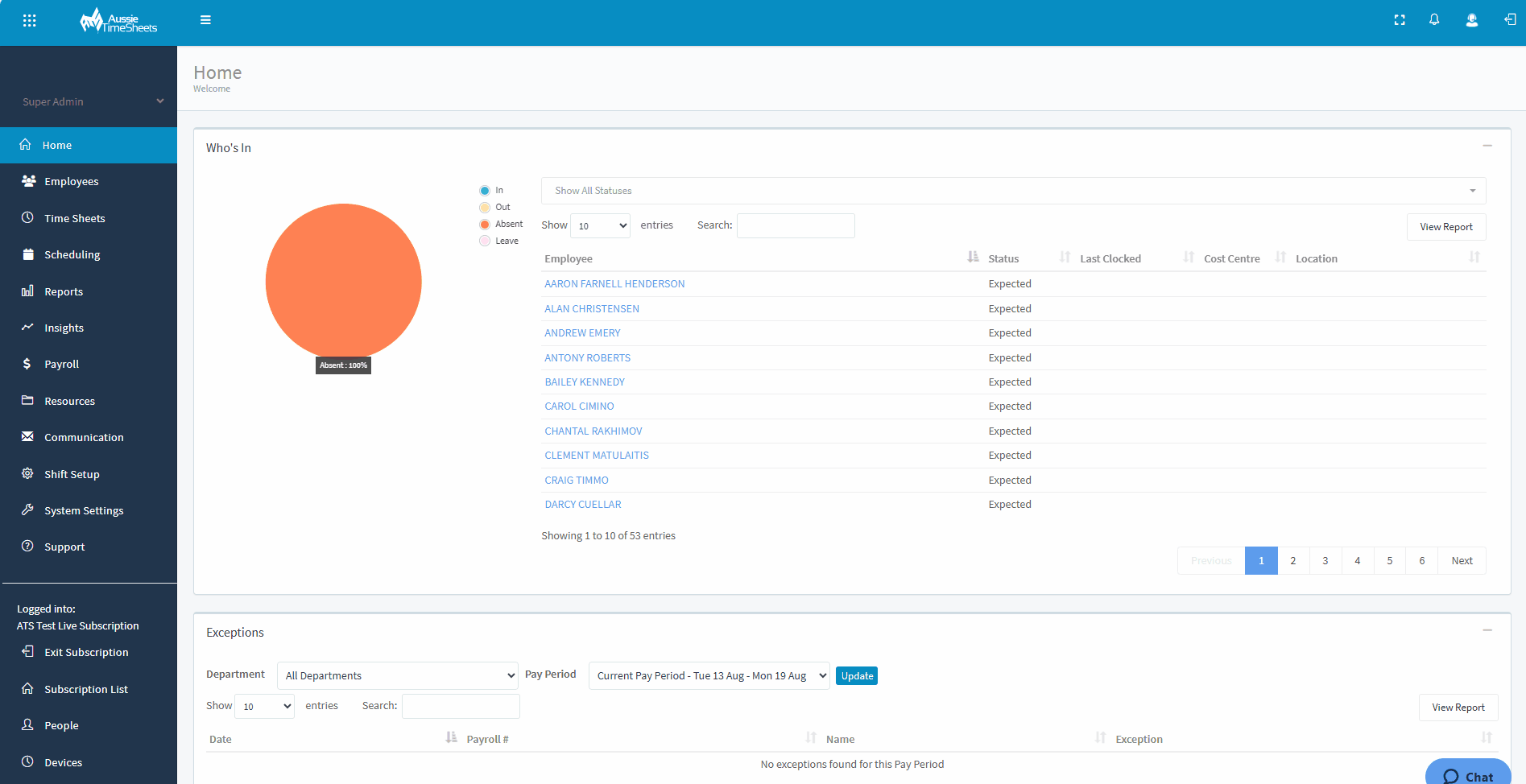Click the Payroll dollar icon
The image size is (1526, 784).
pyautogui.click(x=27, y=364)
